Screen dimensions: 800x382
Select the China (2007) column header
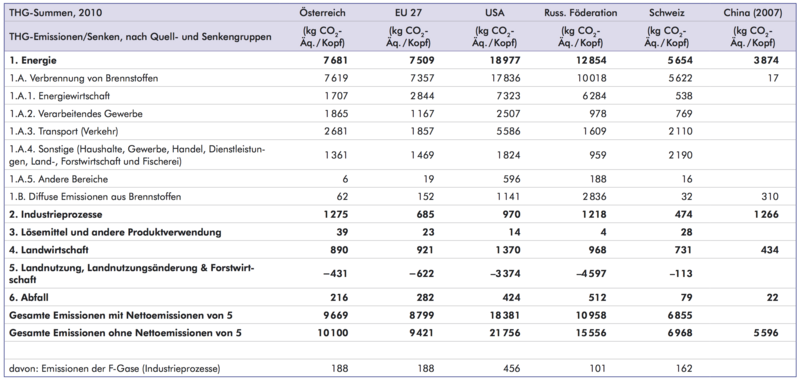(753, 13)
